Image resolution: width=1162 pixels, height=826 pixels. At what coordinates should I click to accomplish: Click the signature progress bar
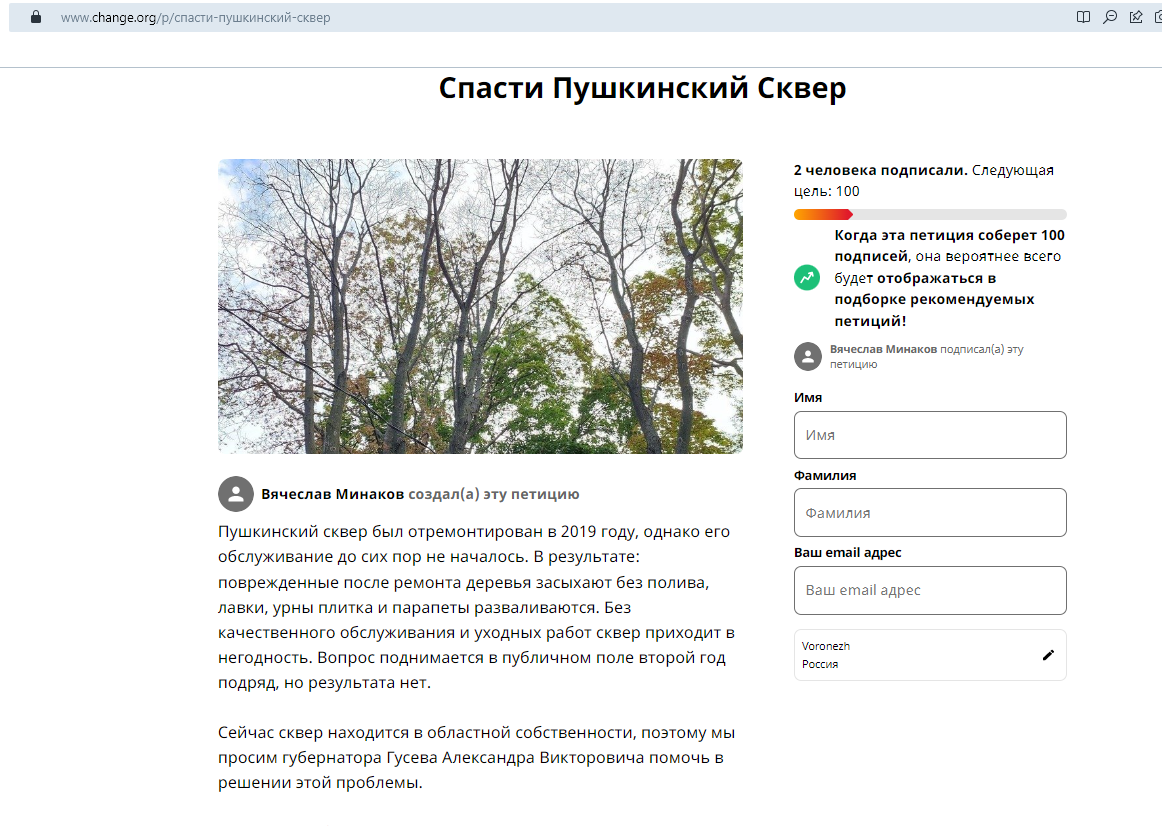[930, 215]
